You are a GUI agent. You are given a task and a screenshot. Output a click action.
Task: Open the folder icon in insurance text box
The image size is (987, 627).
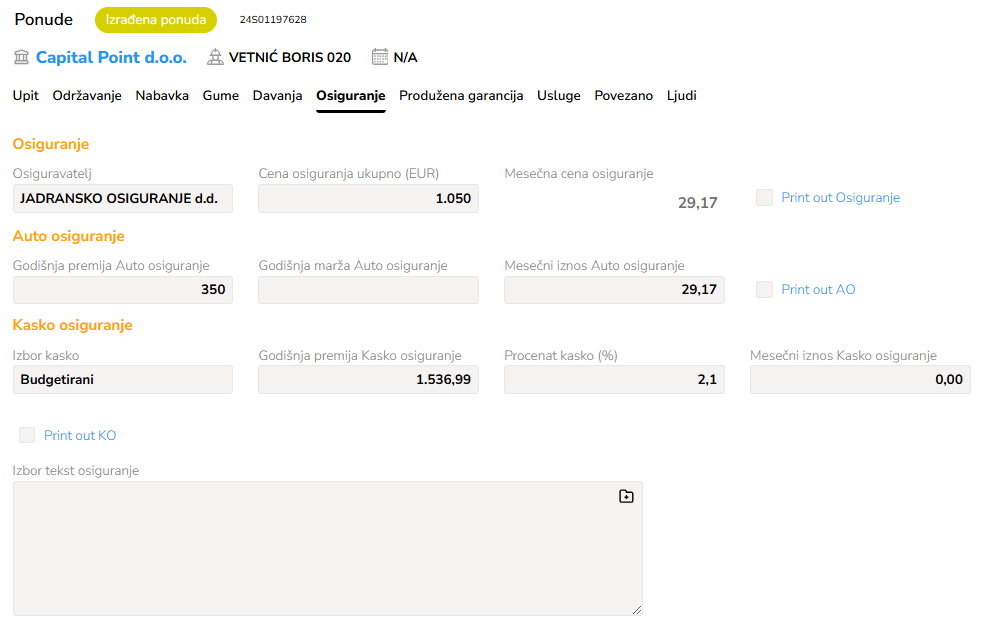point(626,496)
